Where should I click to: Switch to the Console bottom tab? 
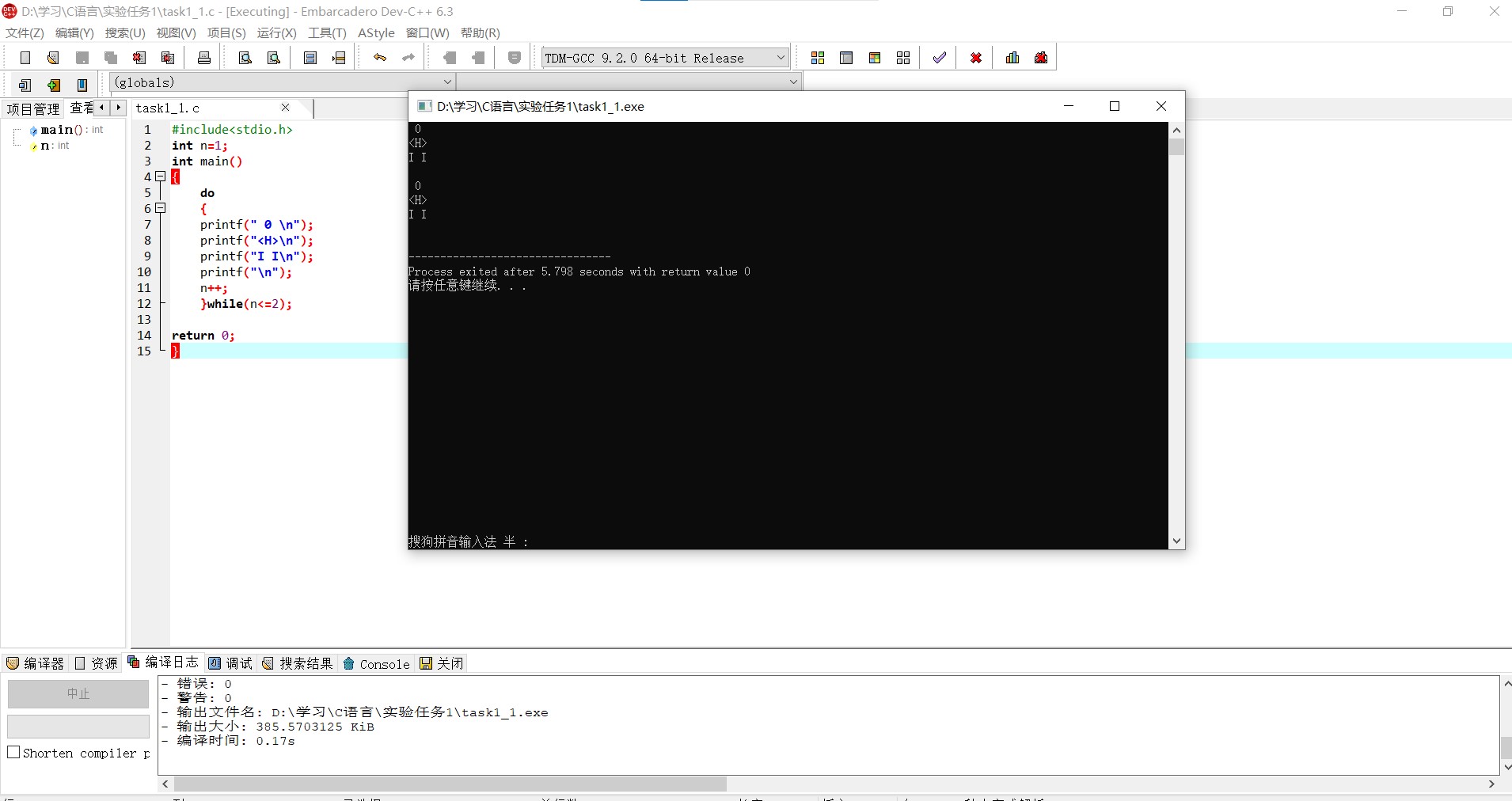pos(377,663)
